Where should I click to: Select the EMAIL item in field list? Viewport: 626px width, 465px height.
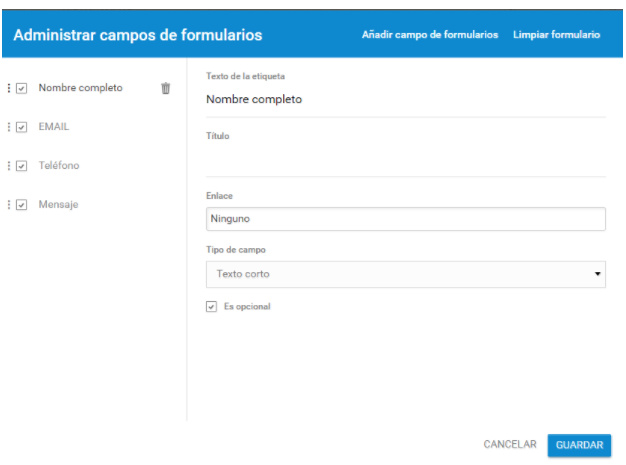click(53, 127)
